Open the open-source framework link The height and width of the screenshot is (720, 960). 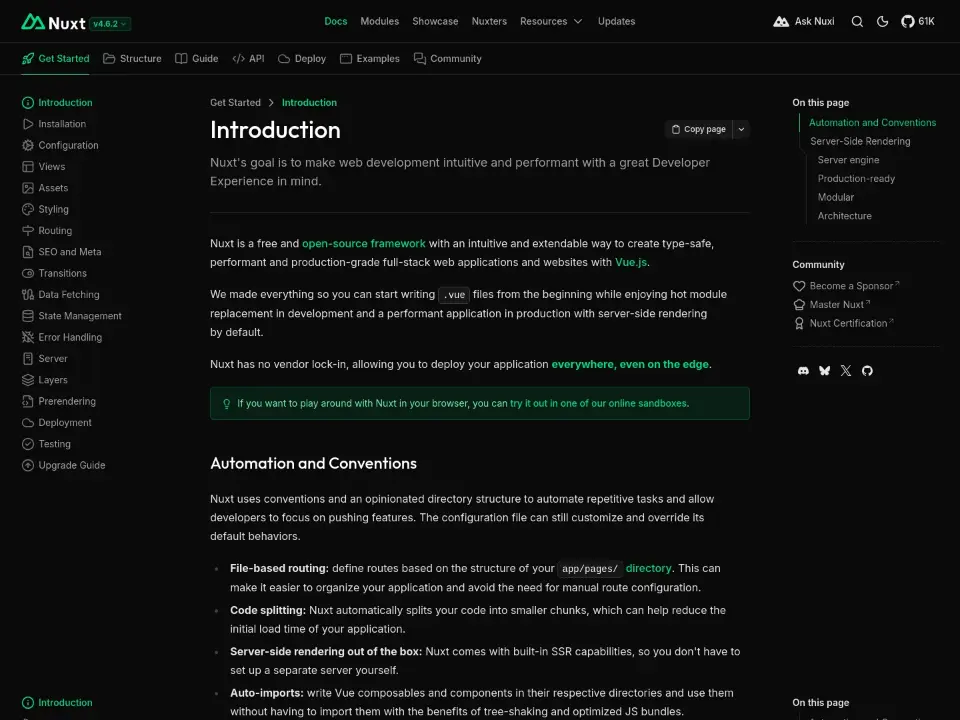click(x=364, y=244)
